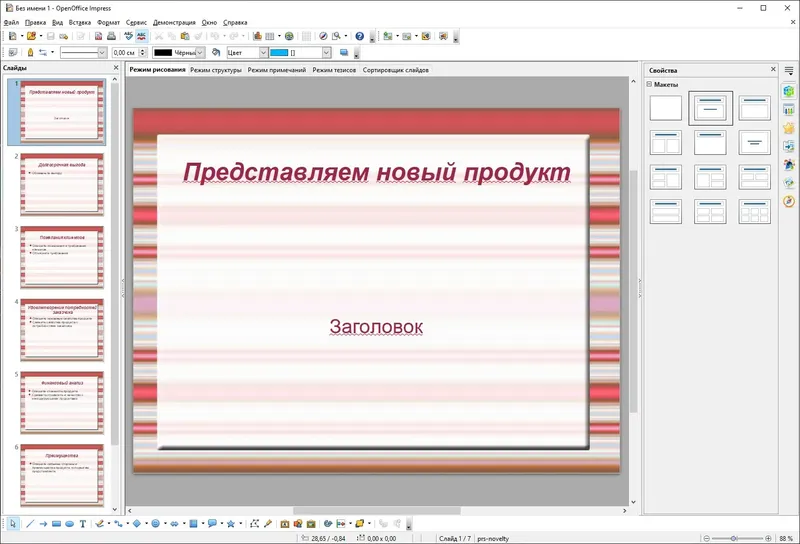Collapse the Макеты section expander

point(649,84)
